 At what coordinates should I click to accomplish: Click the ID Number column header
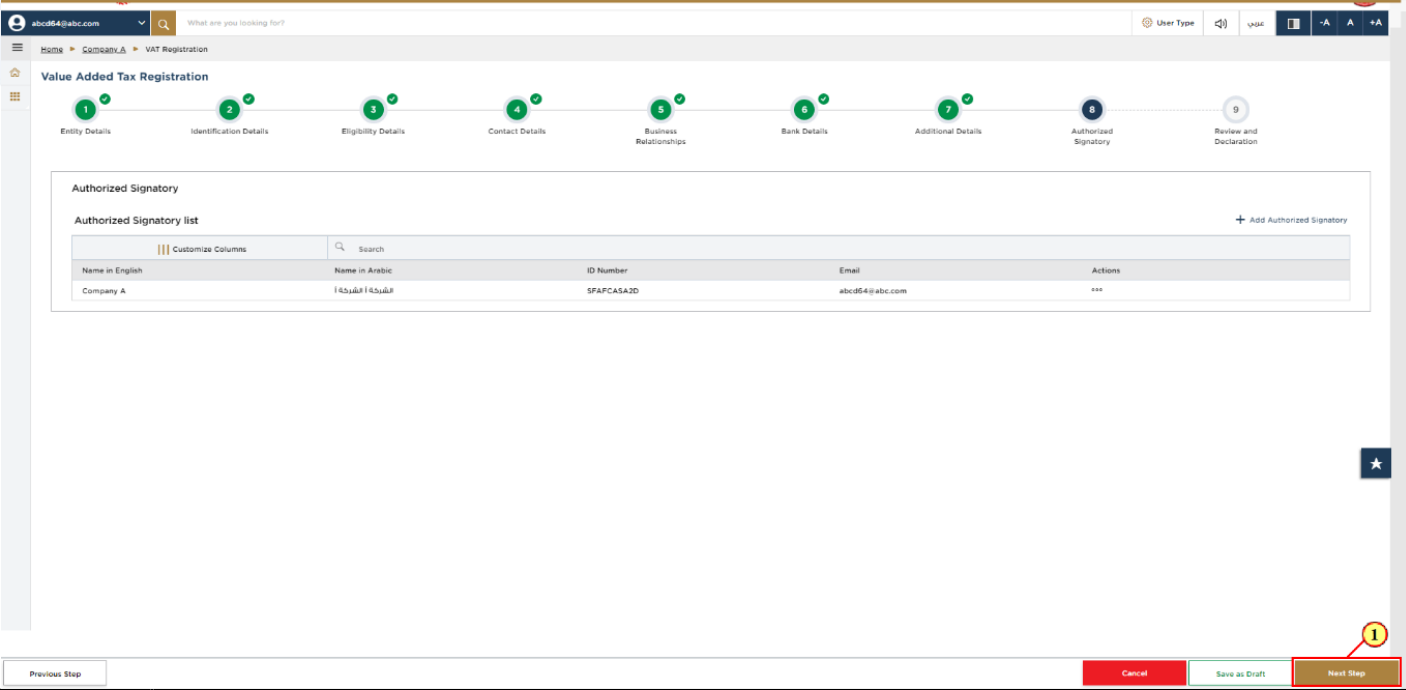[607, 271]
